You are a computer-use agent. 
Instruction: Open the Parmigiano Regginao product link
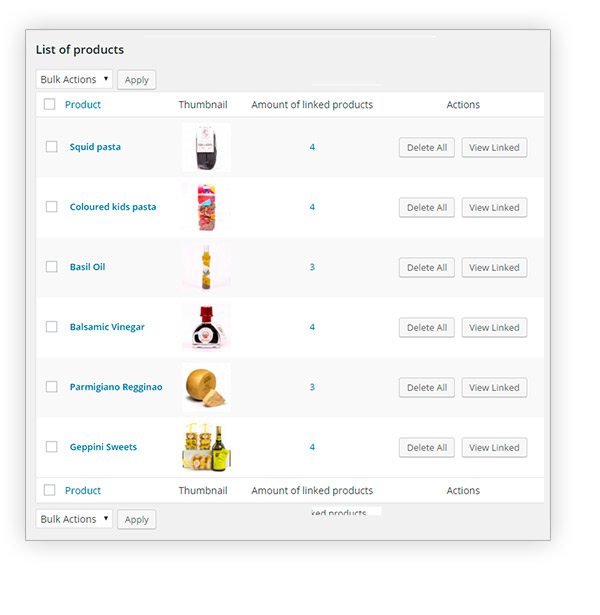(x=116, y=387)
